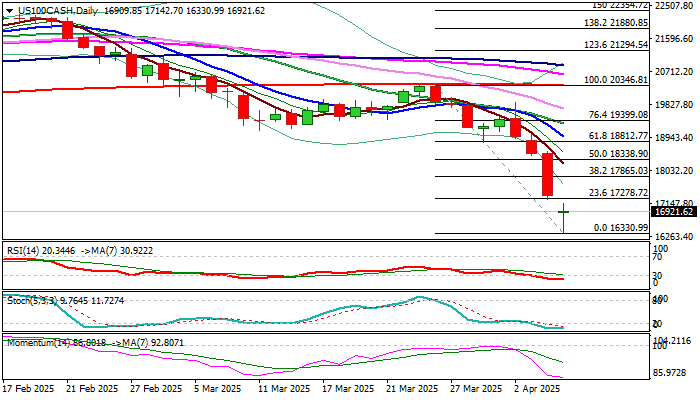Select the 123.6 Fibonacci label 21294.54

pyautogui.click(x=615, y=44)
